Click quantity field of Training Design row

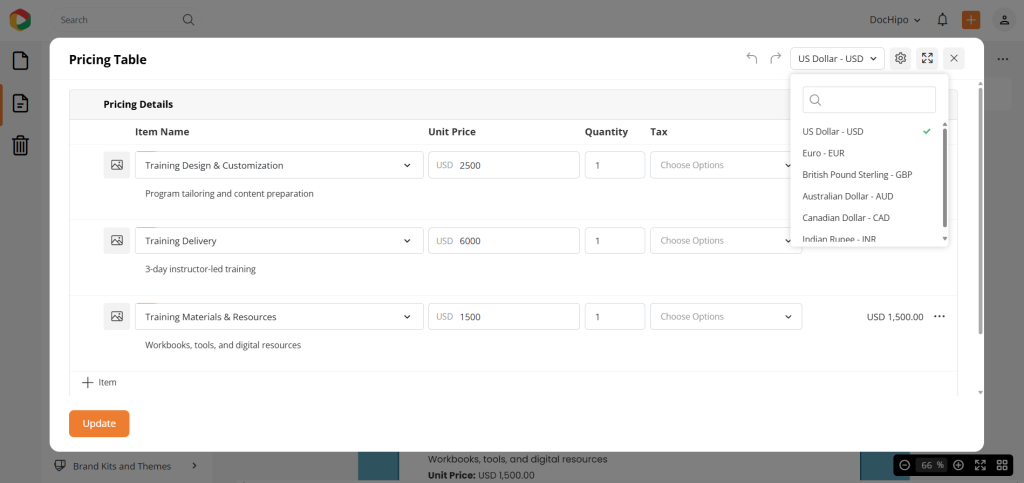click(x=615, y=165)
